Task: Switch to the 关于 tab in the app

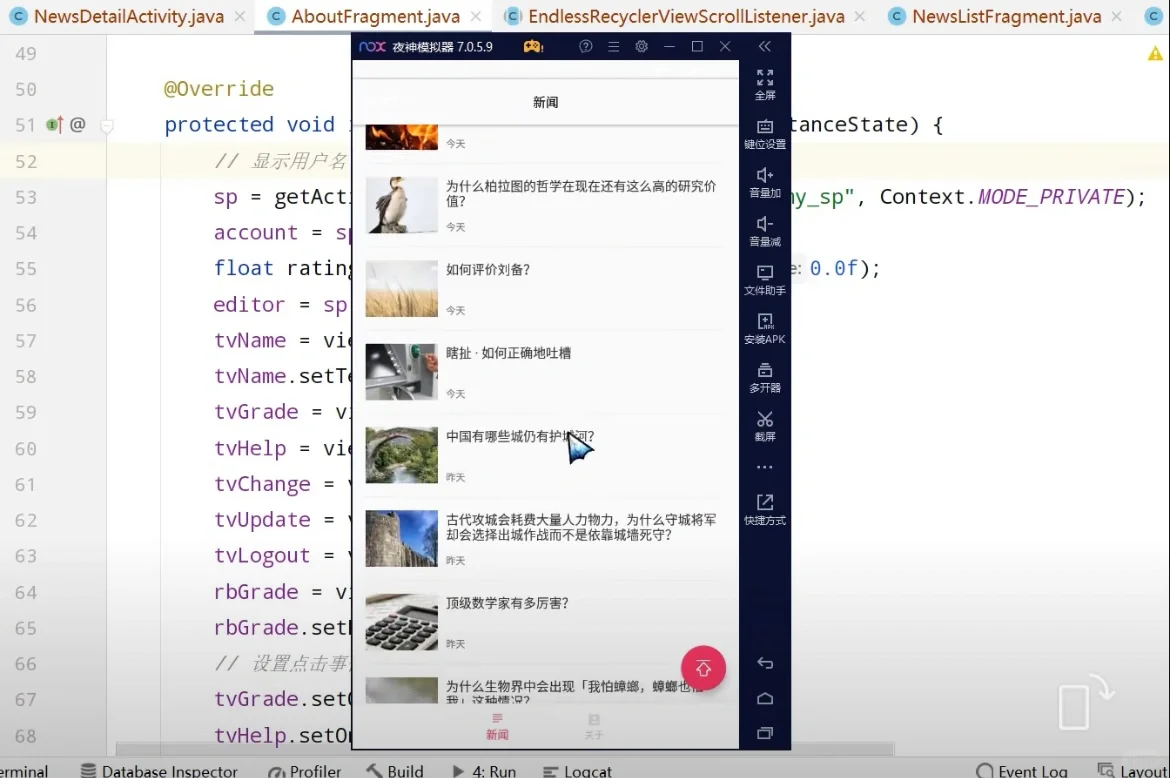Action: (593, 727)
